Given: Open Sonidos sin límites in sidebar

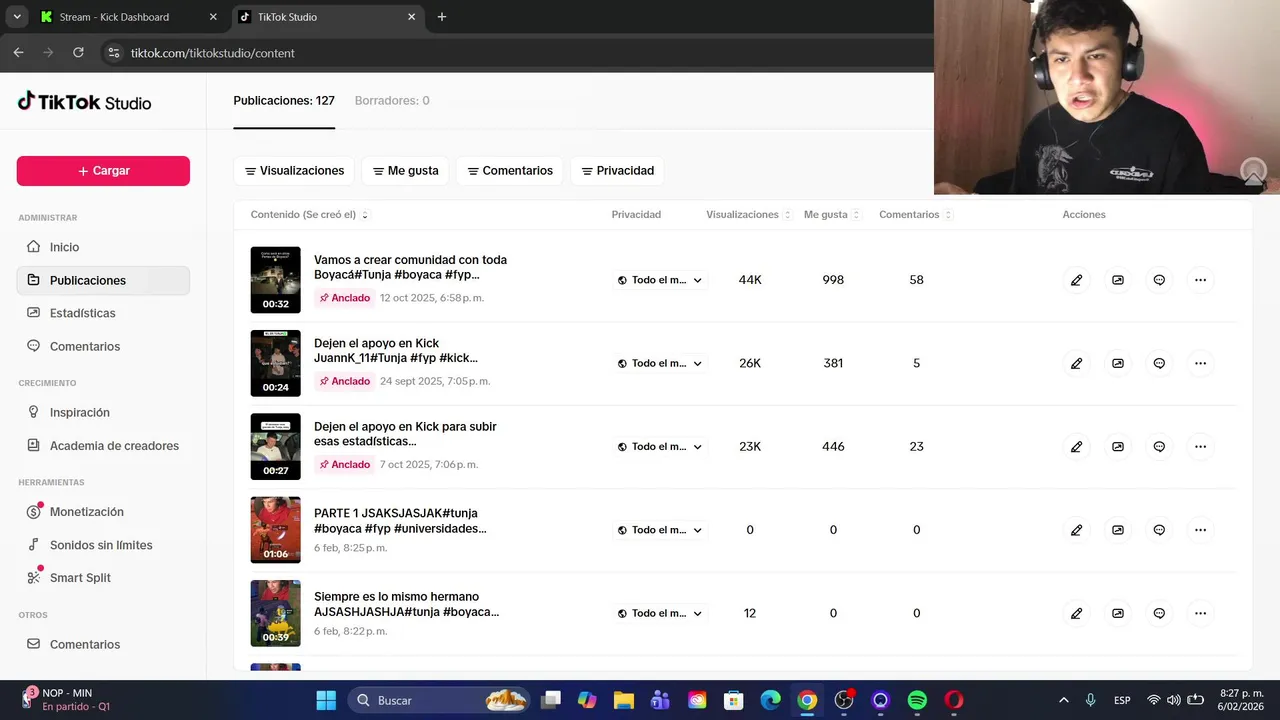Looking at the screenshot, I should coord(103,545).
